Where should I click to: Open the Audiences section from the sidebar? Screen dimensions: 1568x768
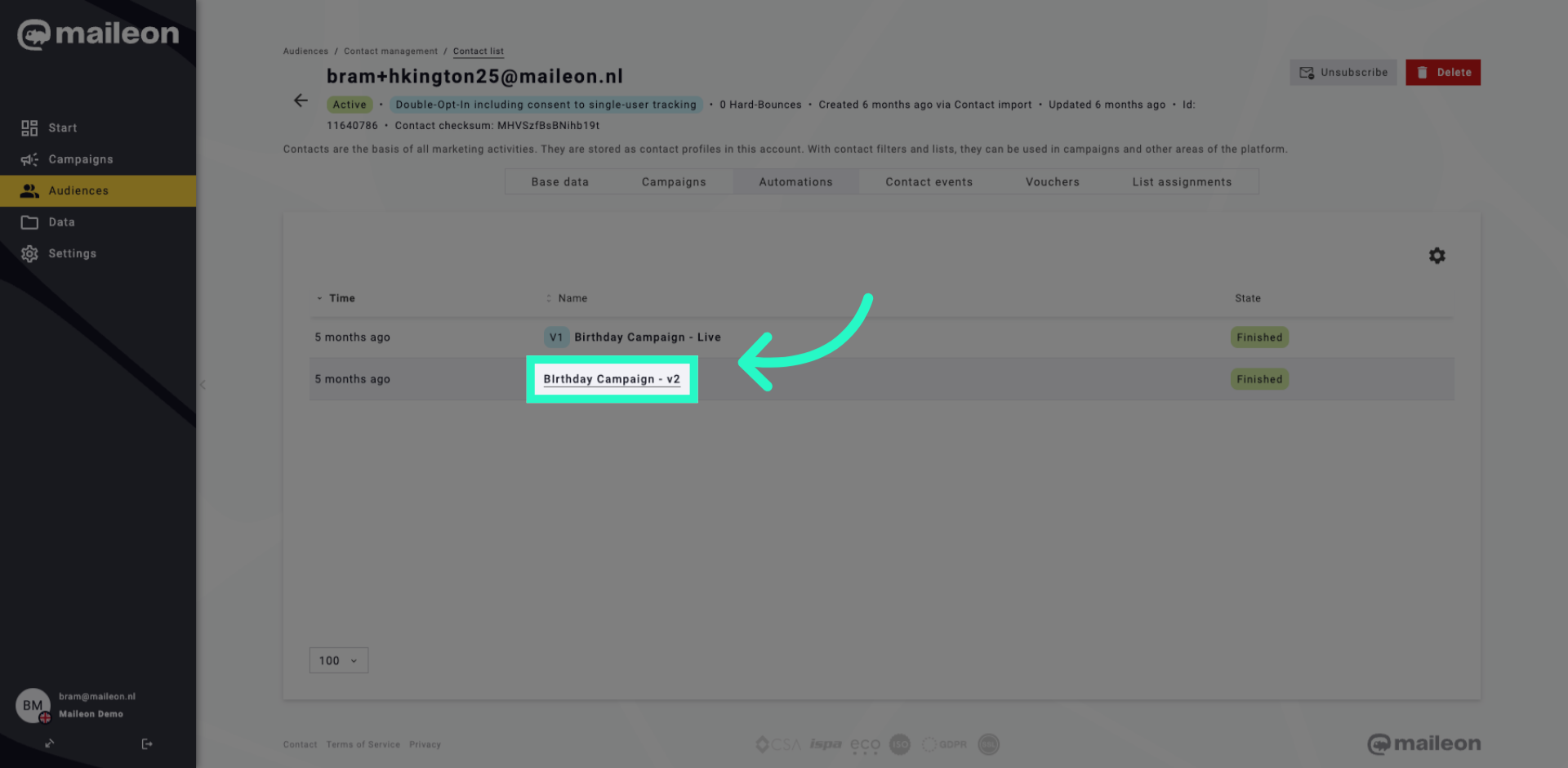(78, 190)
